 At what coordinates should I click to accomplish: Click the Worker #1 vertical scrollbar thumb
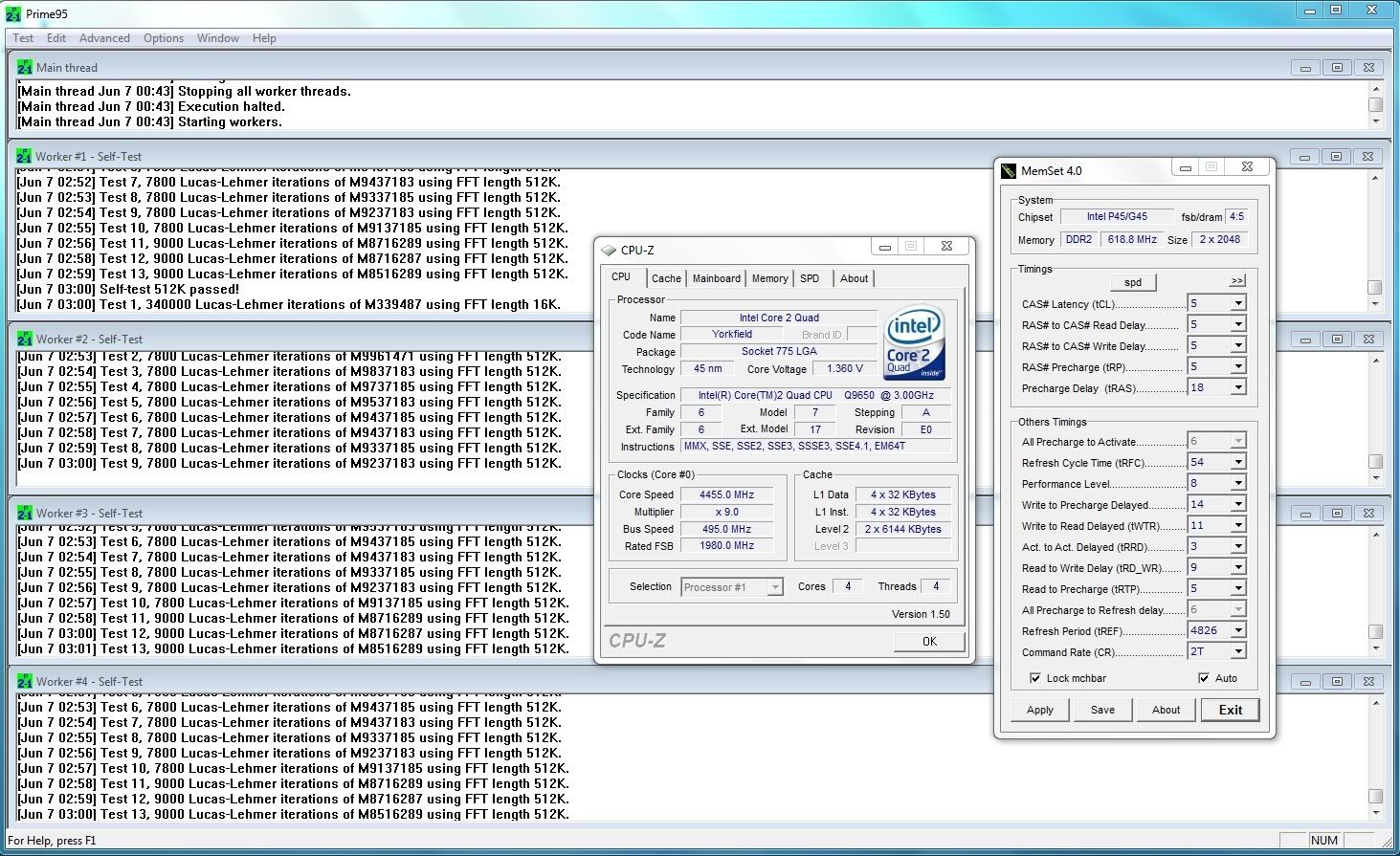tap(1375, 287)
